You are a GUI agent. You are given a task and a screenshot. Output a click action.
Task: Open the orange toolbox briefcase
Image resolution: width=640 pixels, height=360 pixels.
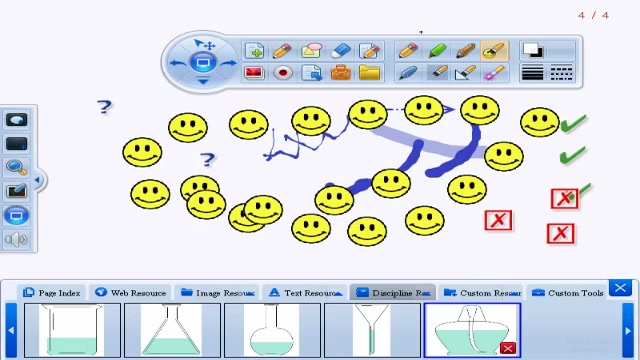[341, 73]
